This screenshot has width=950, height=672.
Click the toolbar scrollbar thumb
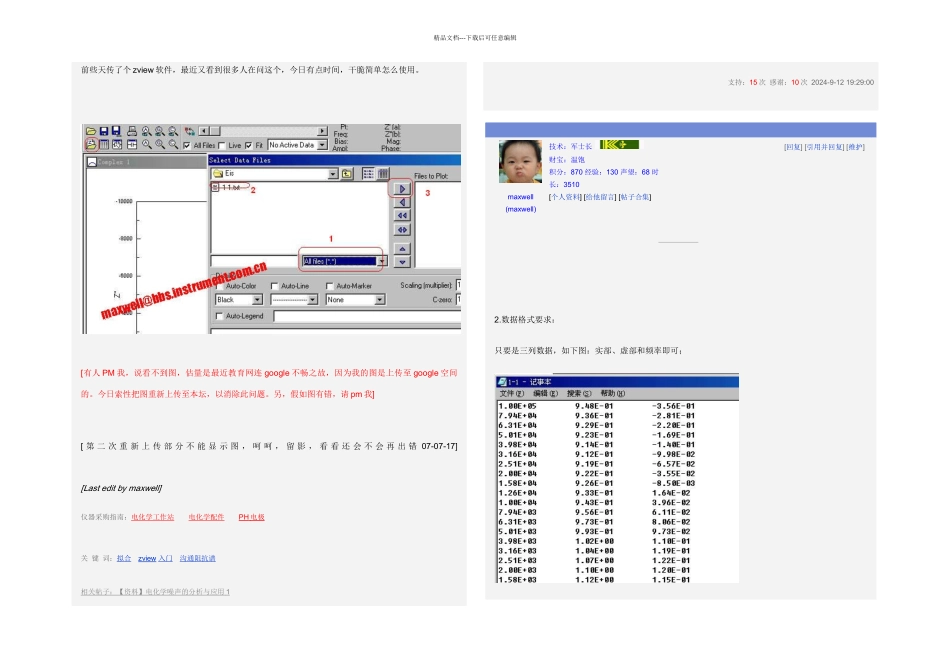(214, 131)
